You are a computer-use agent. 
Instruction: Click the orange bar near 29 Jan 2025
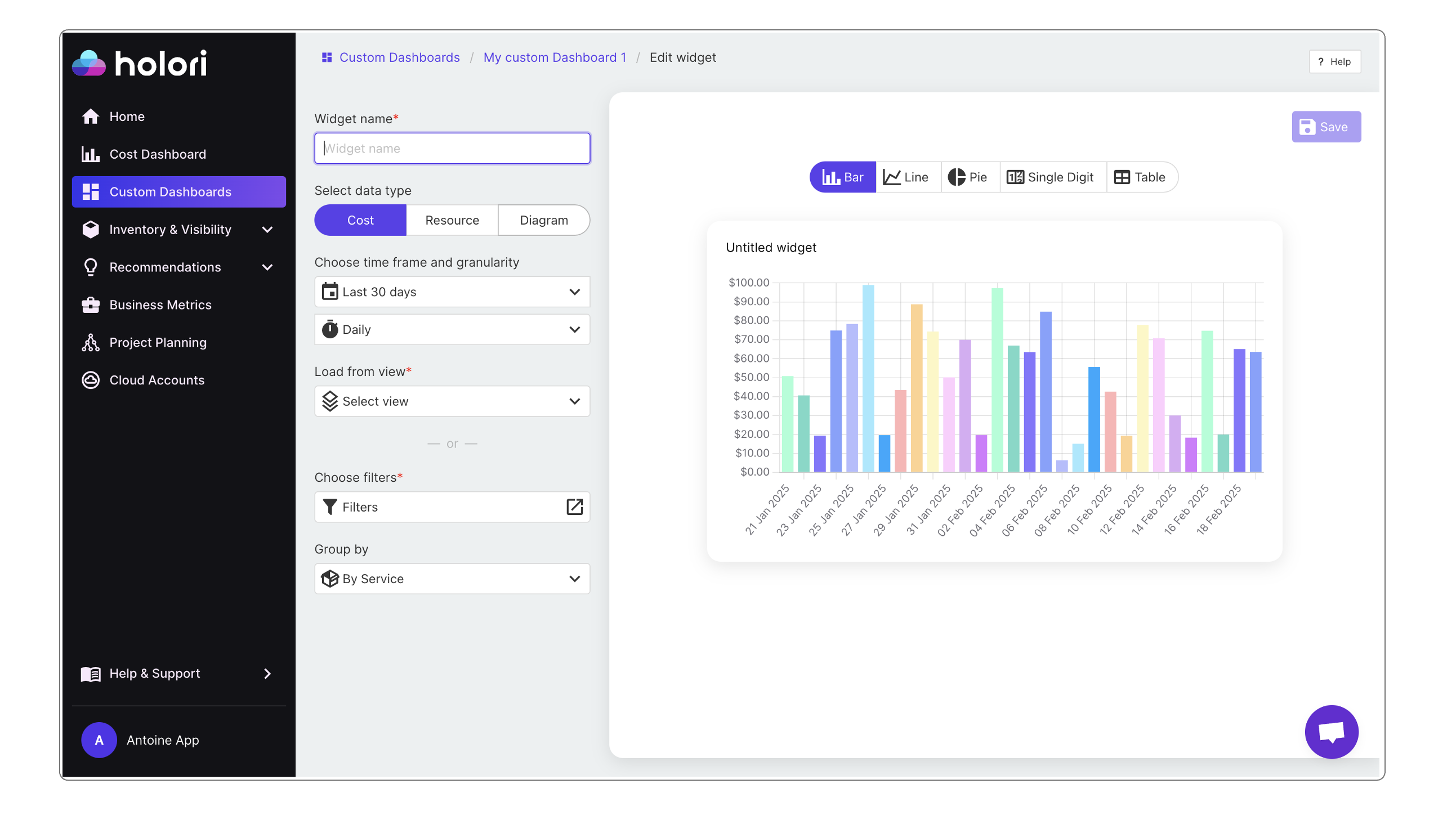917,388
